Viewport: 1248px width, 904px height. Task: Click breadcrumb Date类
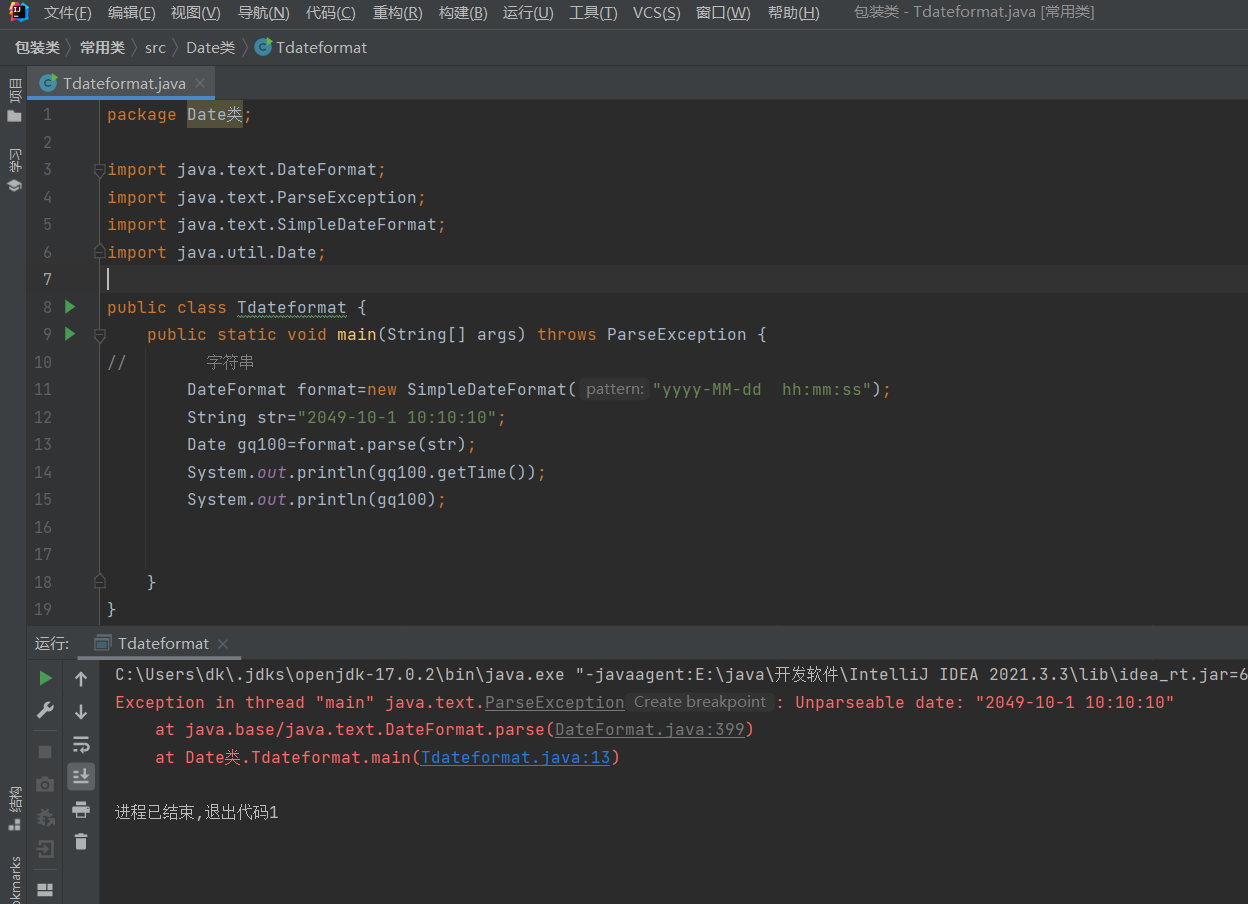tap(210, 47)
